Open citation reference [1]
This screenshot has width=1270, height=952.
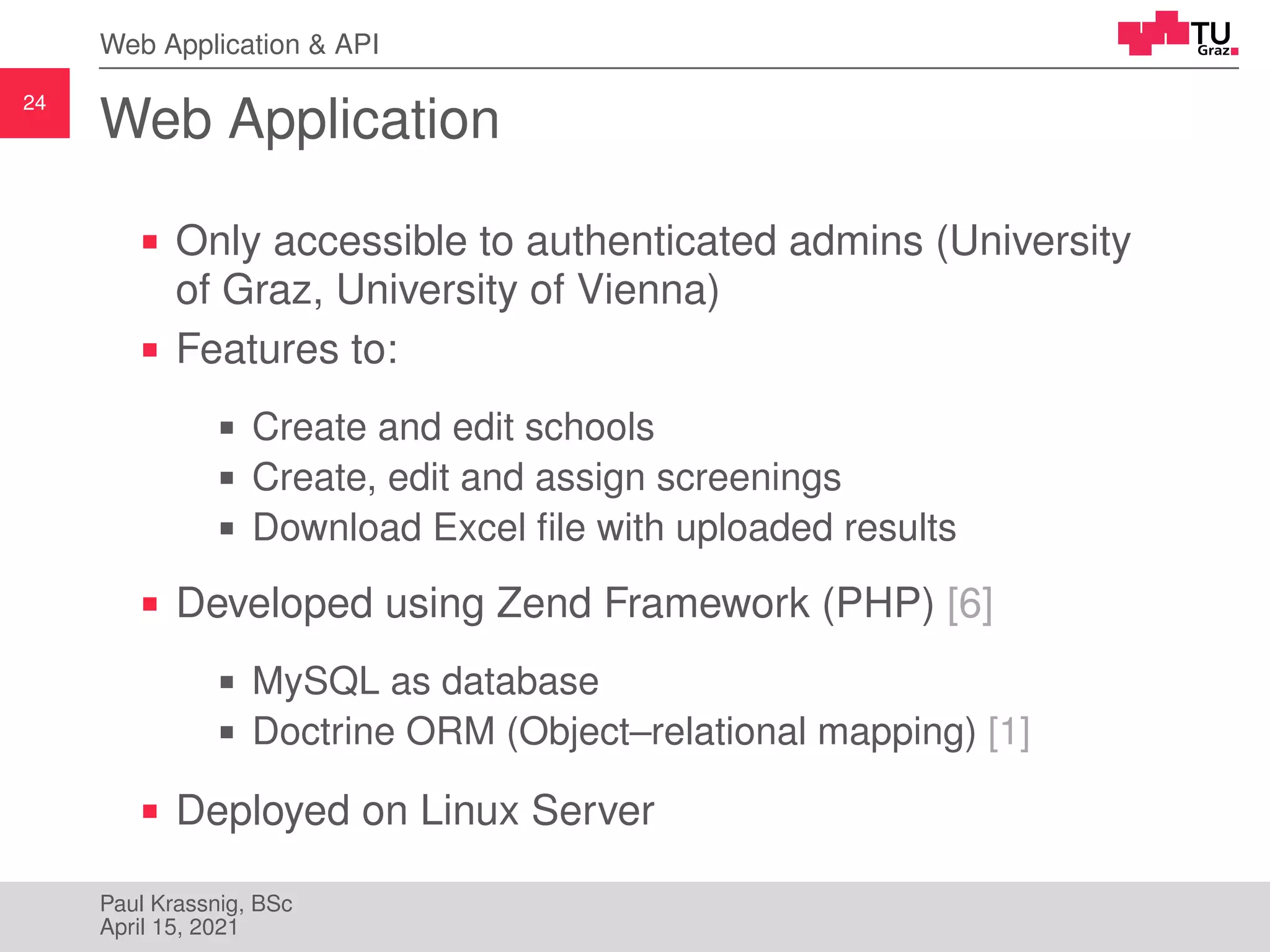1009,732
